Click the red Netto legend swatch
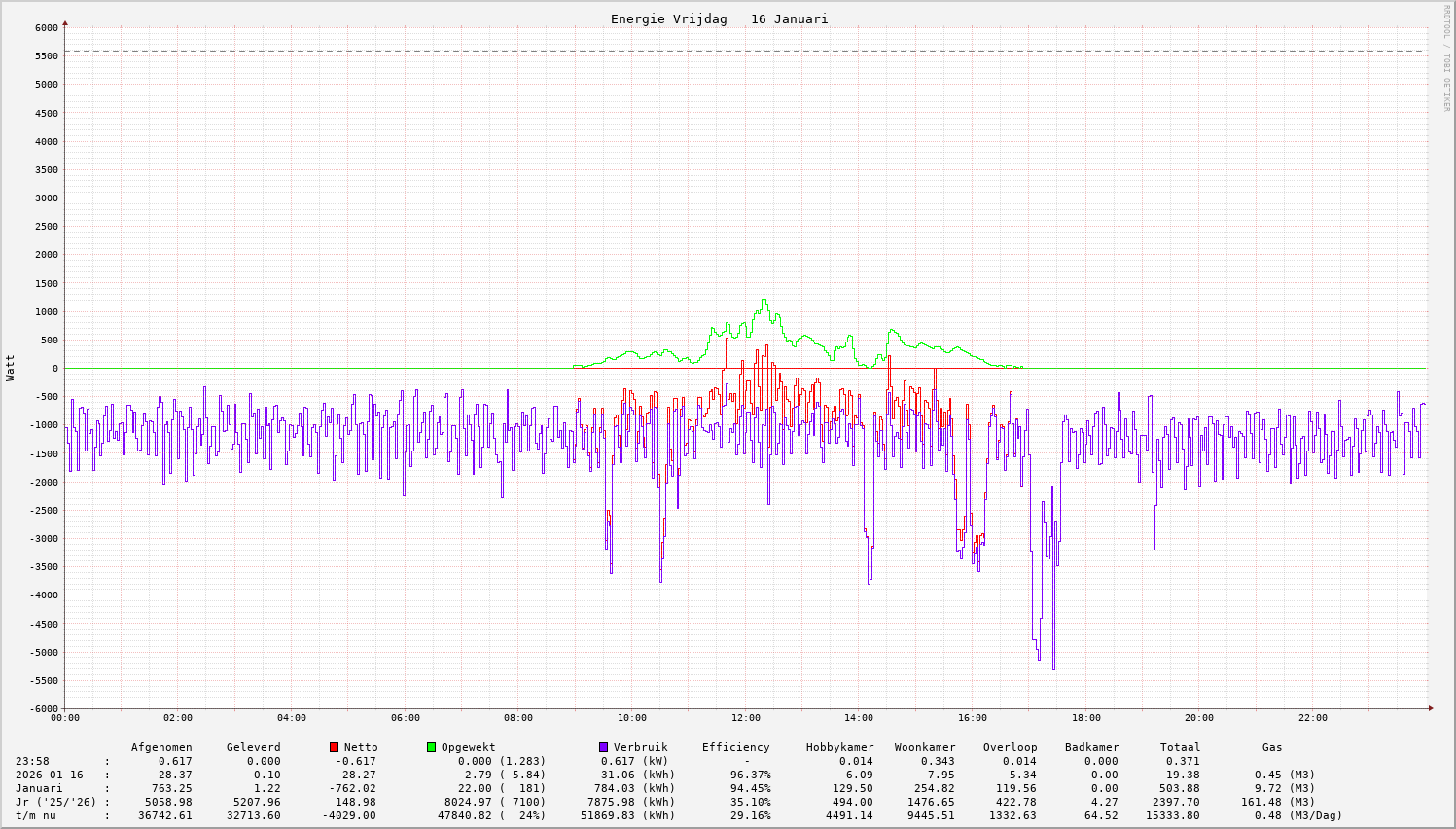1456x829 pixels. click(335, 747)
